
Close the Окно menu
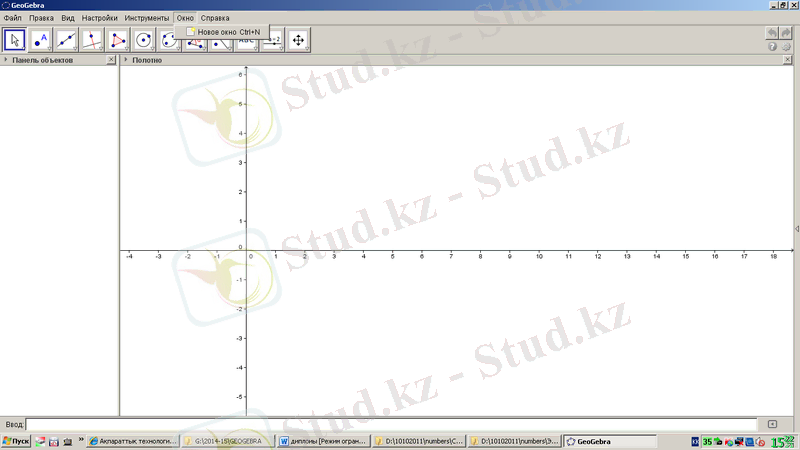[185, 18]
